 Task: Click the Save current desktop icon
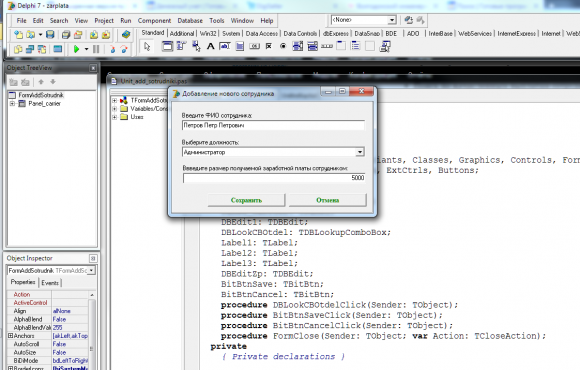click(408, 20)
